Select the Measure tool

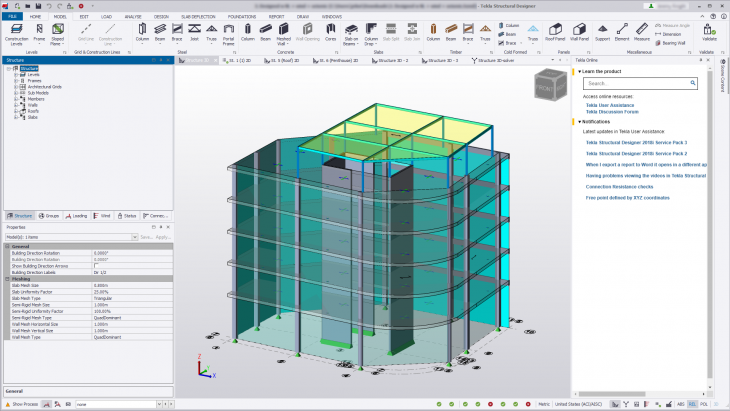pos(642,33)
